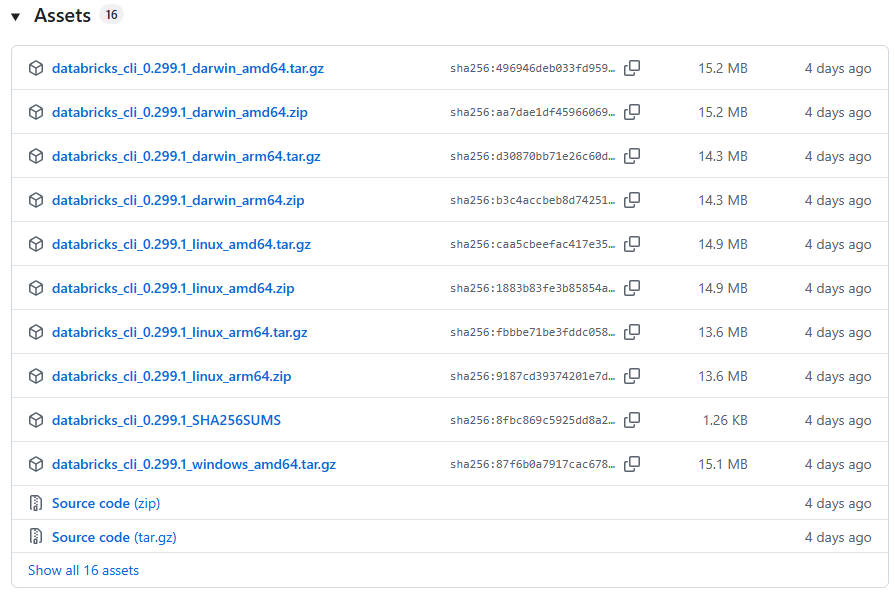The width and height of the screenshot is (895, 598).
Task: Click Show all 16 assets
Action: coord(83,570)
